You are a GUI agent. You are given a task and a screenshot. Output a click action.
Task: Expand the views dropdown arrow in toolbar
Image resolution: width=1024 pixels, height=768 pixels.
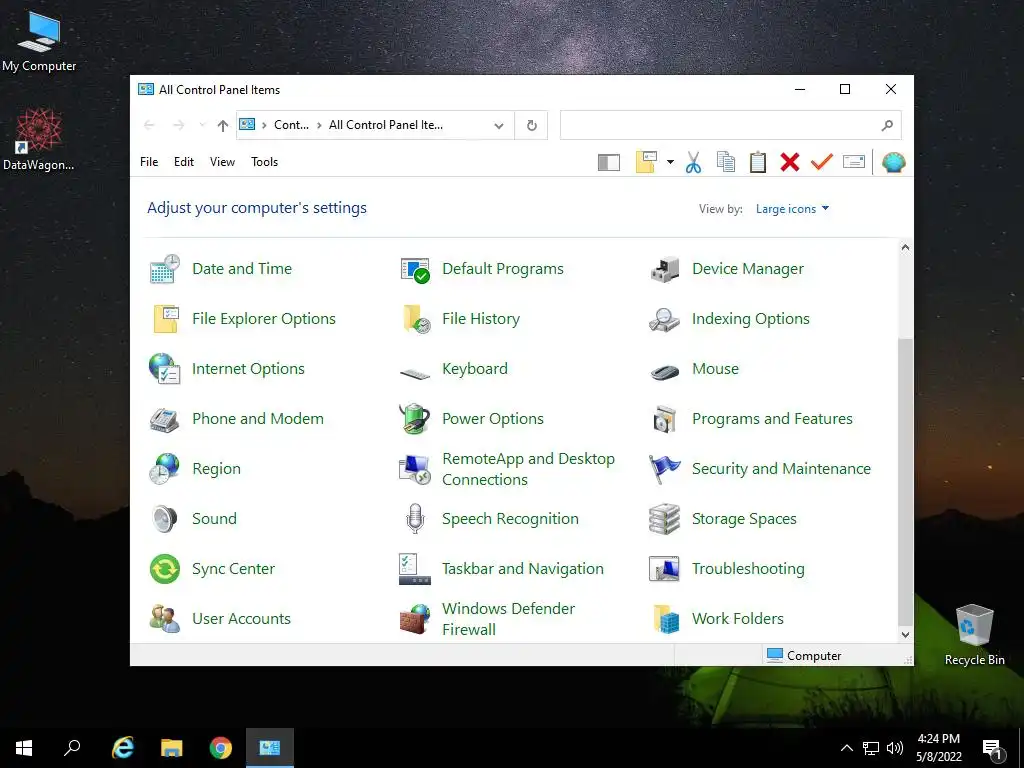(x=670, y=162)
